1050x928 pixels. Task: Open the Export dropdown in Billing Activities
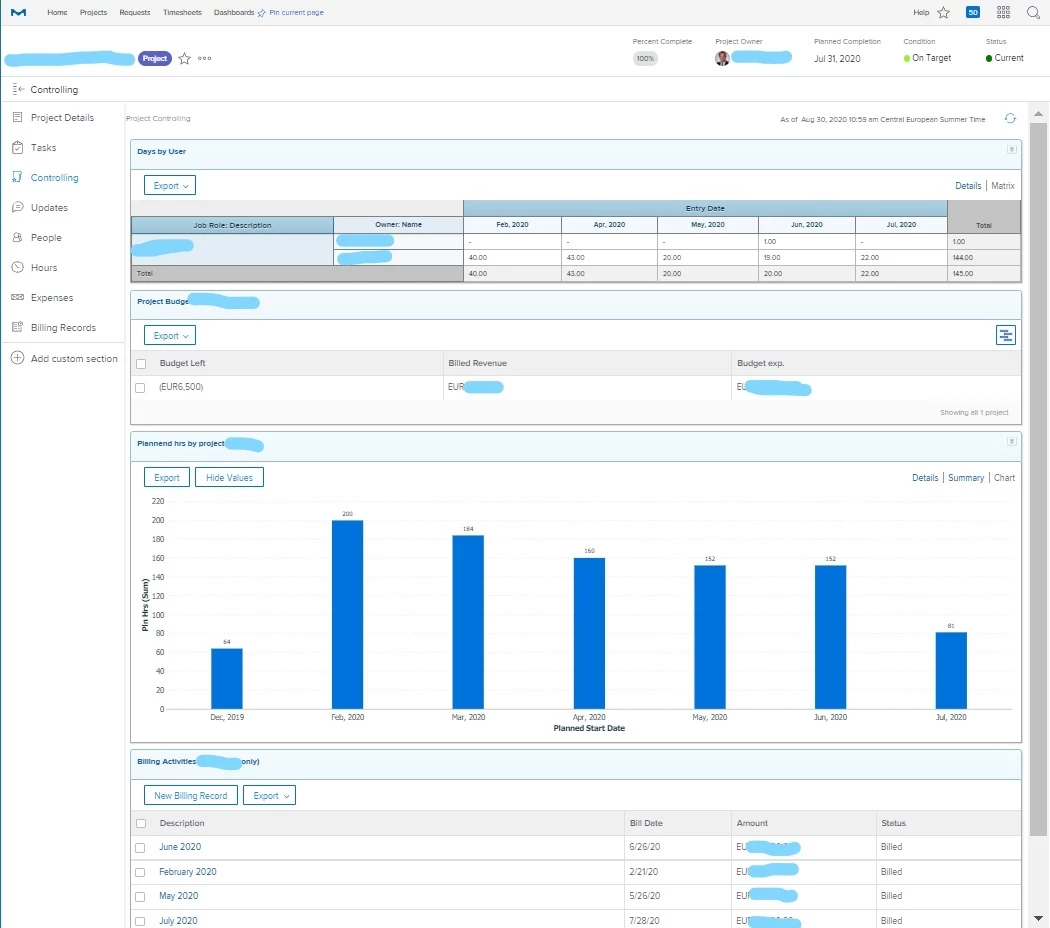[x=269, y=795]
